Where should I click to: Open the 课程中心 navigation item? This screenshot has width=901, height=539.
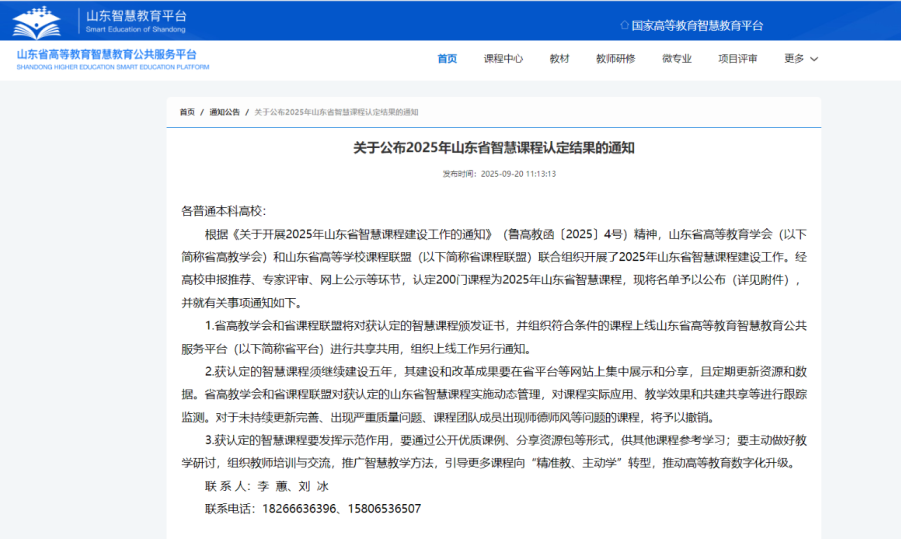pos(503,59)
